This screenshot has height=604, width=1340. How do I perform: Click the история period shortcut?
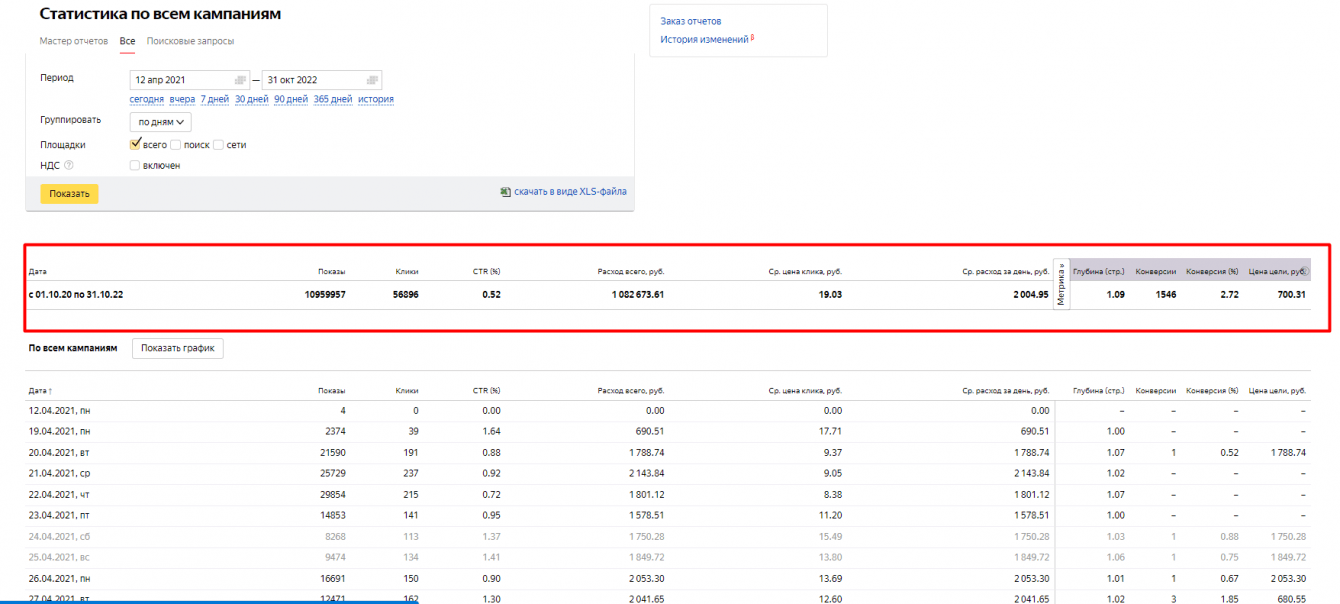(x=376, y=99)
